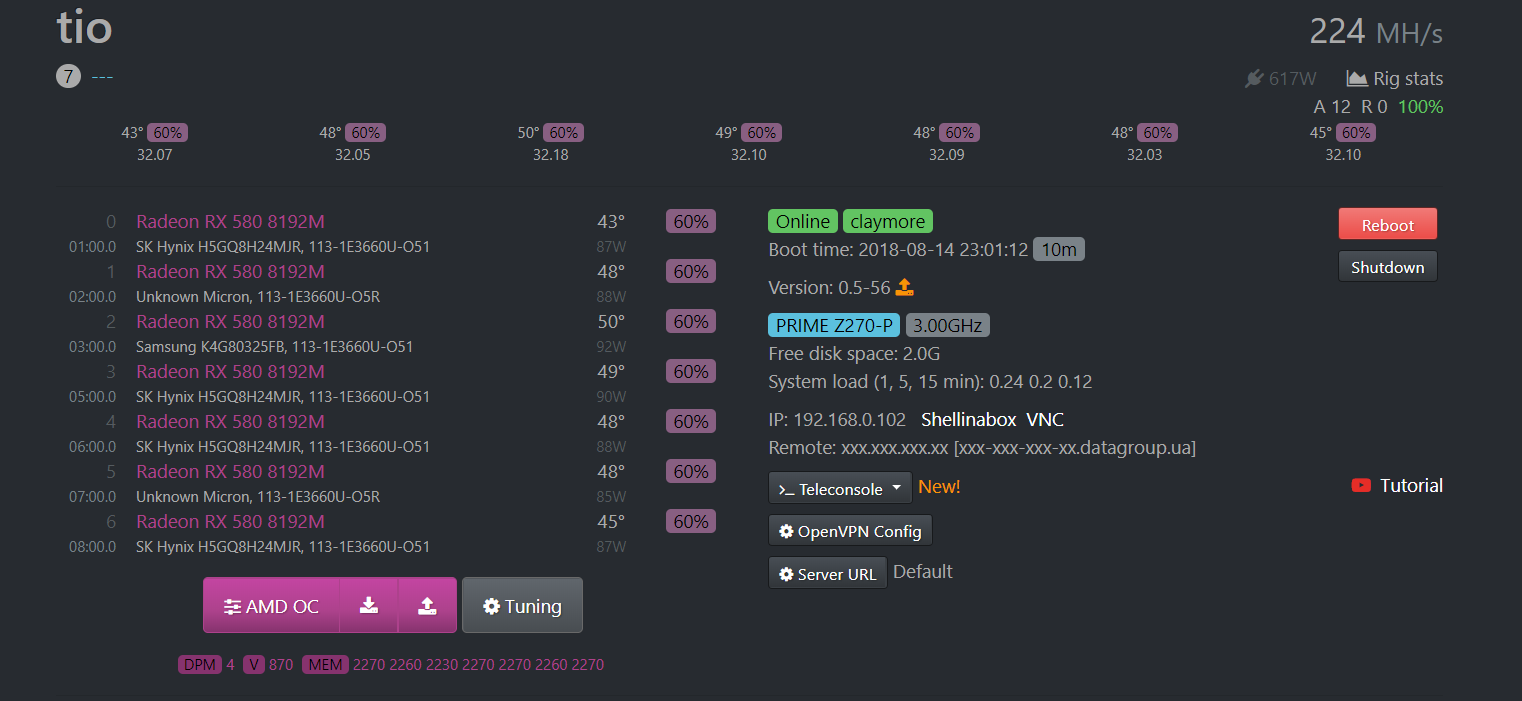Open Rig stats chart icon

click(x=1356, y=78)
